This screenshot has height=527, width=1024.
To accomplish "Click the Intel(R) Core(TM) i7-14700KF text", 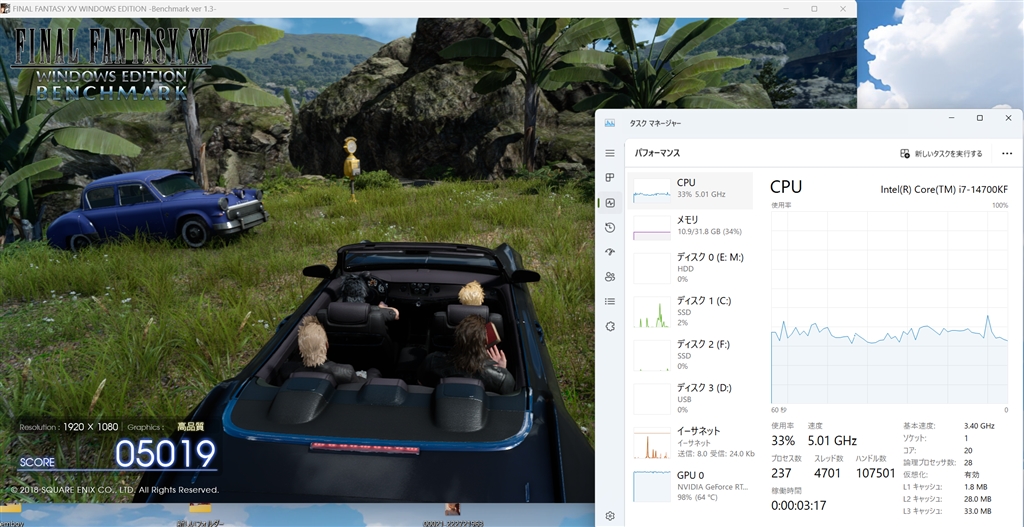I will 944,189.
